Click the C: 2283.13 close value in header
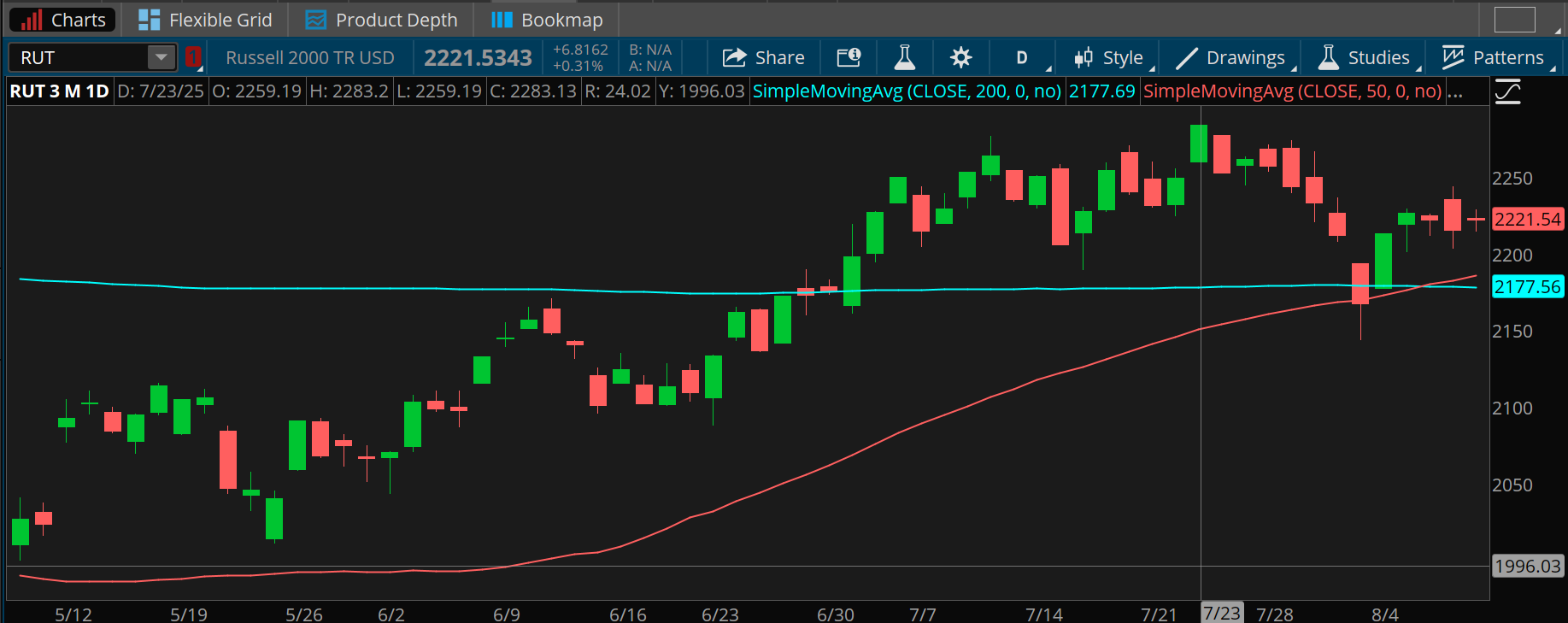 pyautogui.click(x=533, y=91)
